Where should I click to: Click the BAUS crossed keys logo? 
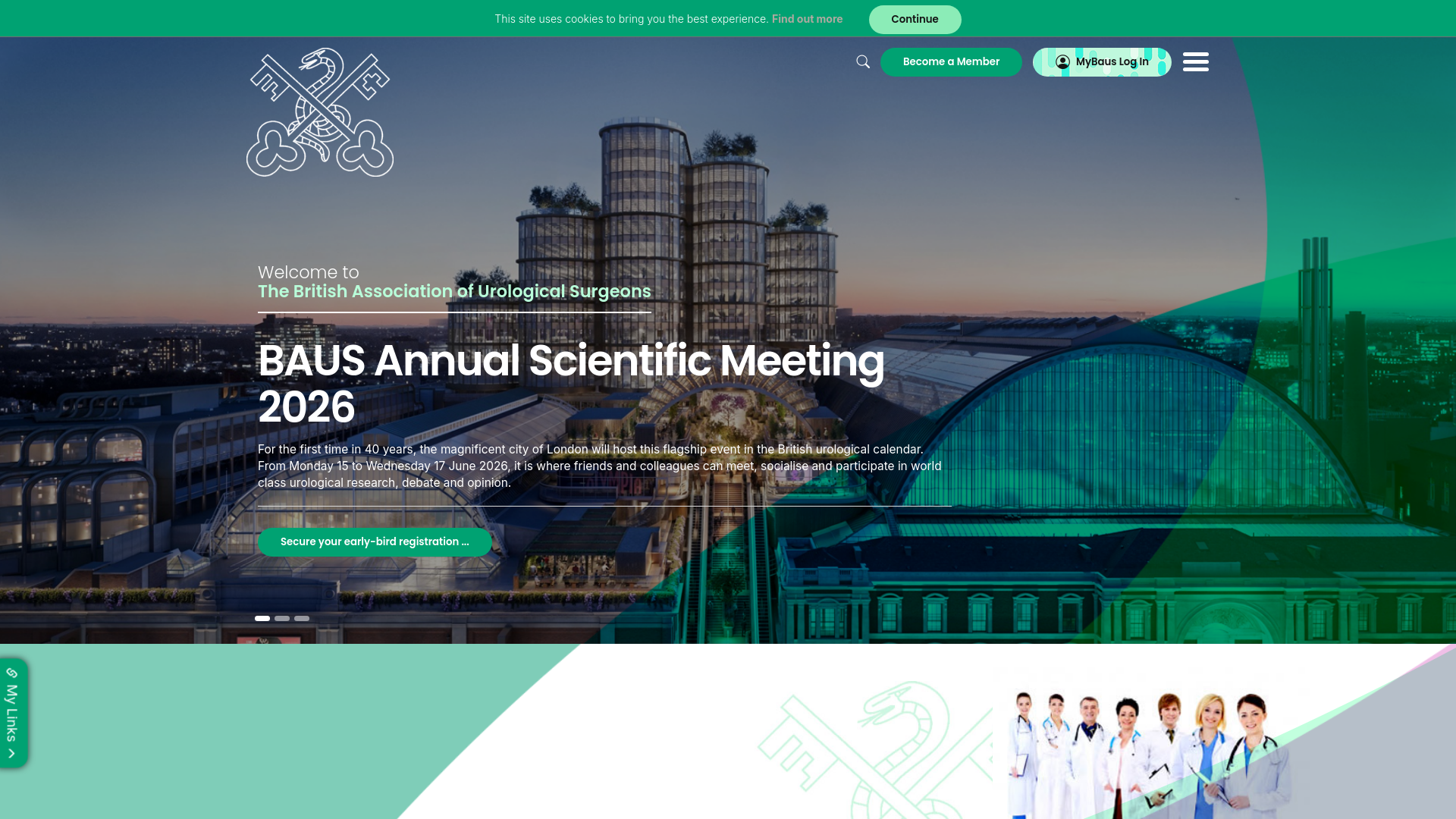(x=320, y=112)
